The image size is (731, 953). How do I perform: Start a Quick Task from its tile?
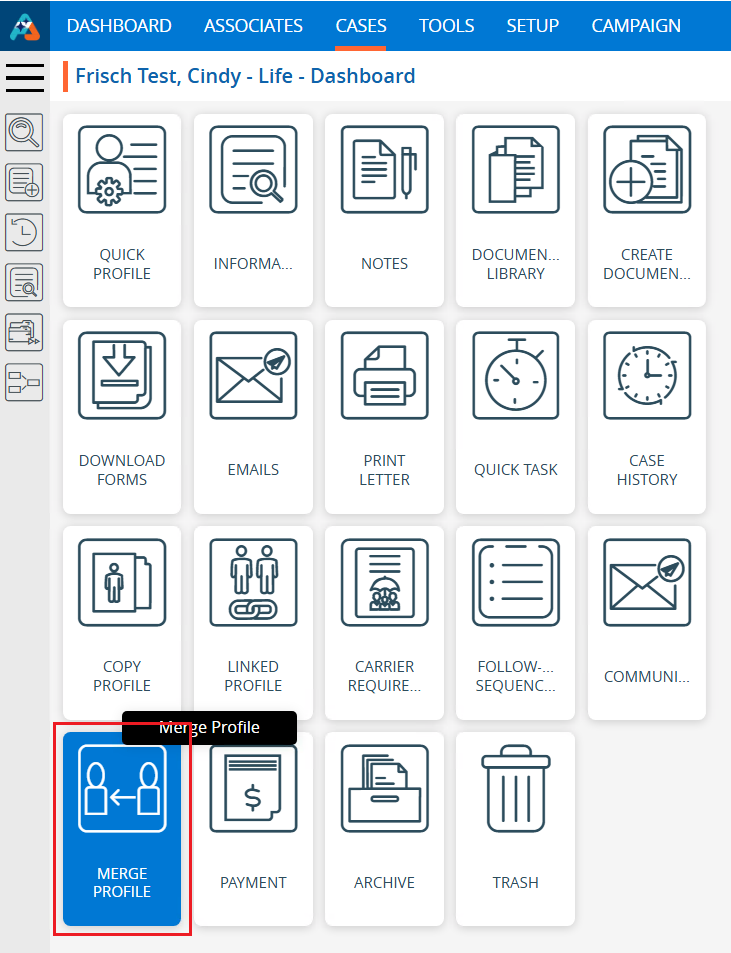[515, 416]
